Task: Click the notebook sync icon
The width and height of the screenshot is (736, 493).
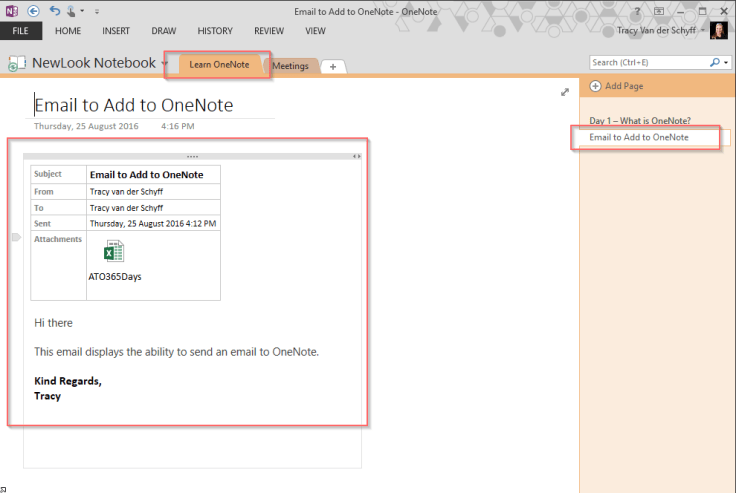Action: click(16, 63)
